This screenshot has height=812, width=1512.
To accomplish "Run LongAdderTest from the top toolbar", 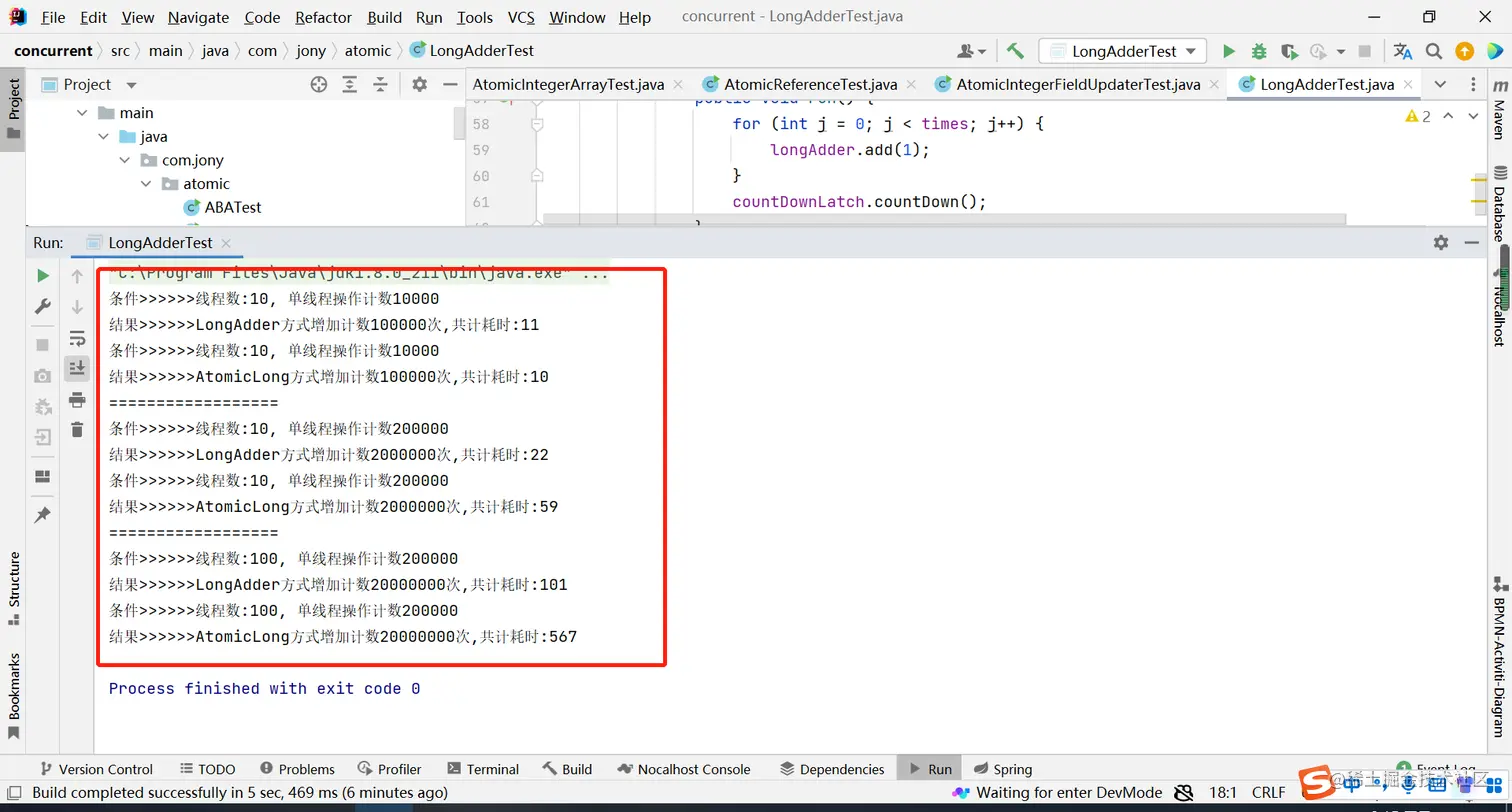I will click(1229, 51).
